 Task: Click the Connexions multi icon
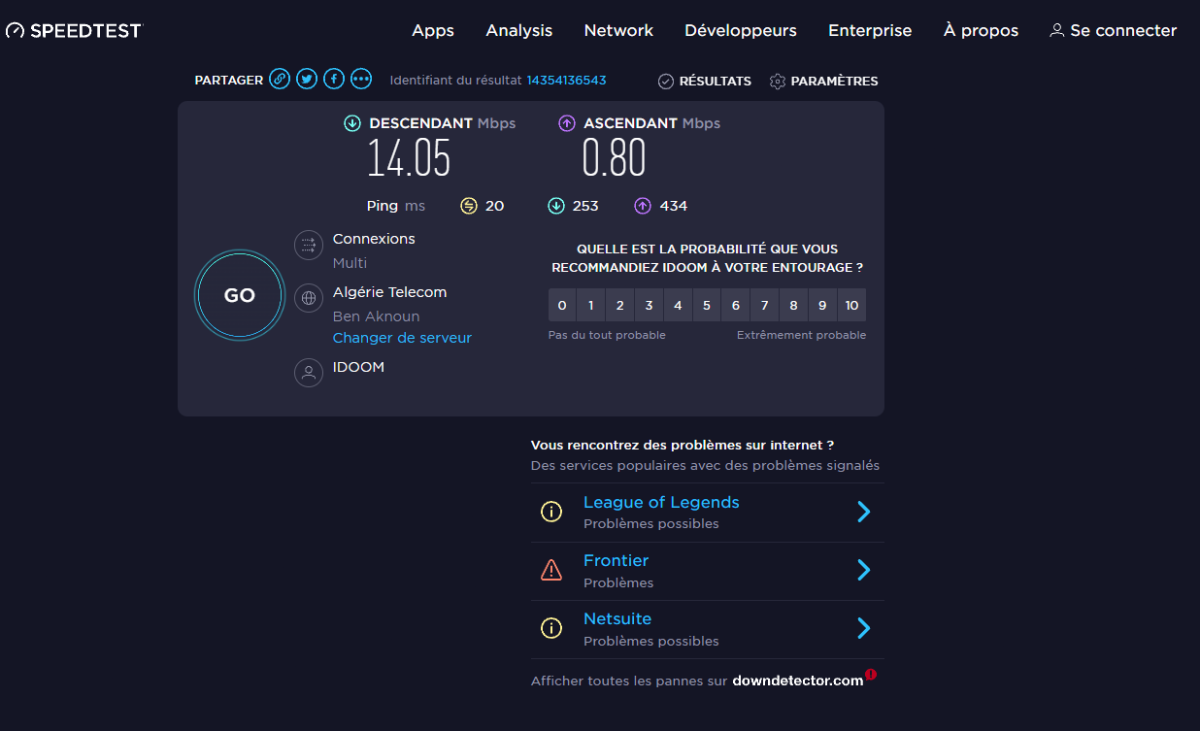coord(308,246)
